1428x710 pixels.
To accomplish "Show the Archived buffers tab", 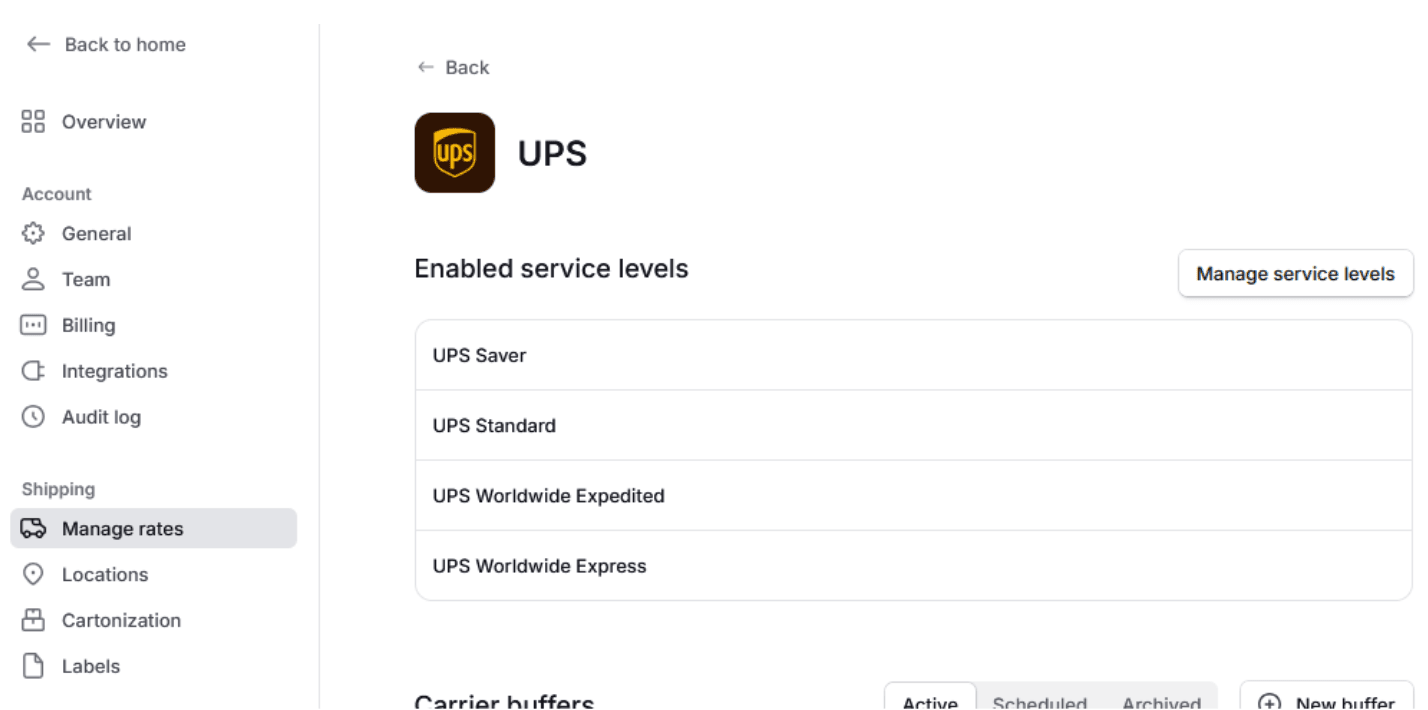I will [1161, 701].
